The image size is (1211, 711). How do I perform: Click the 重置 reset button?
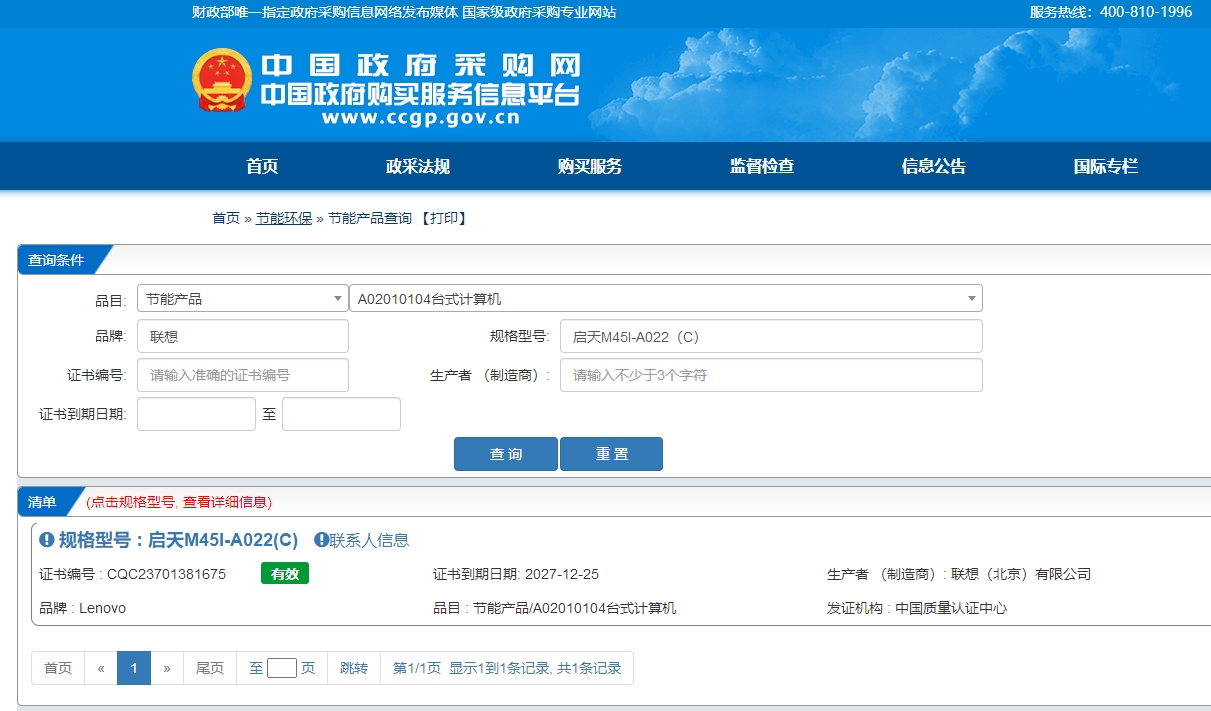612,454
